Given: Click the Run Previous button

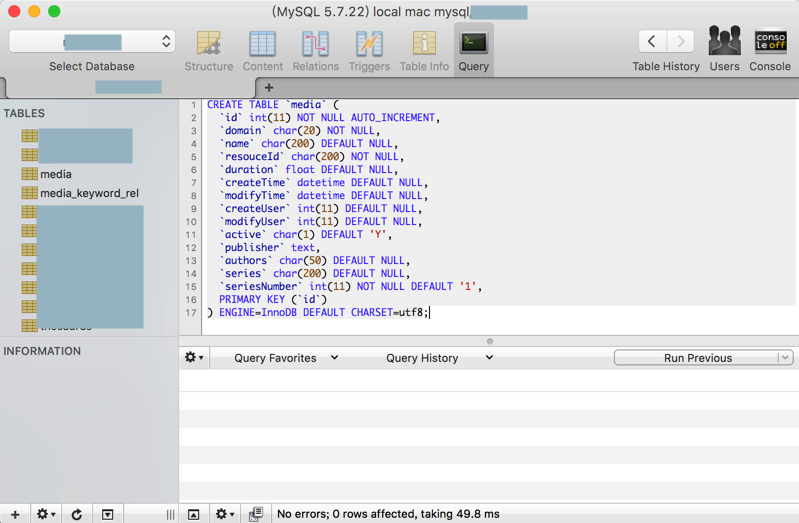Looking at the screenshot, I should (x=696, y=358).
